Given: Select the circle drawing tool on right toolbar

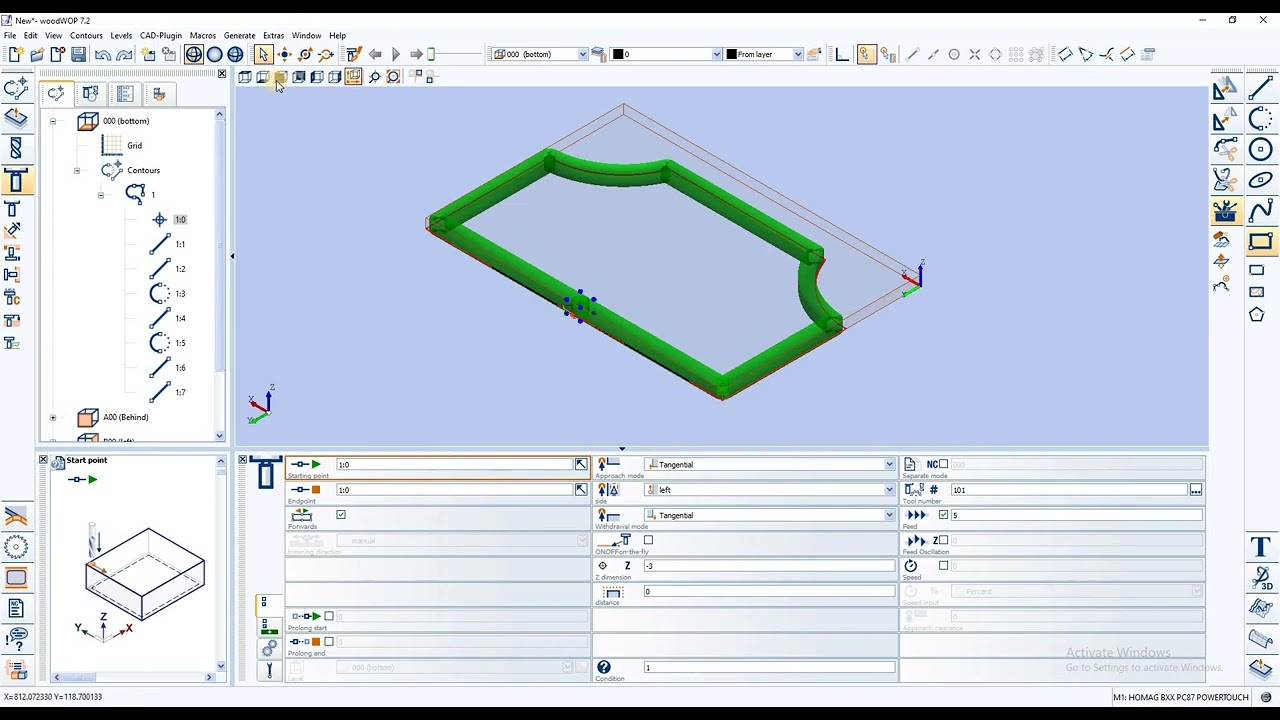Looking at the screenshot, I should click(x=1260, y=149).
